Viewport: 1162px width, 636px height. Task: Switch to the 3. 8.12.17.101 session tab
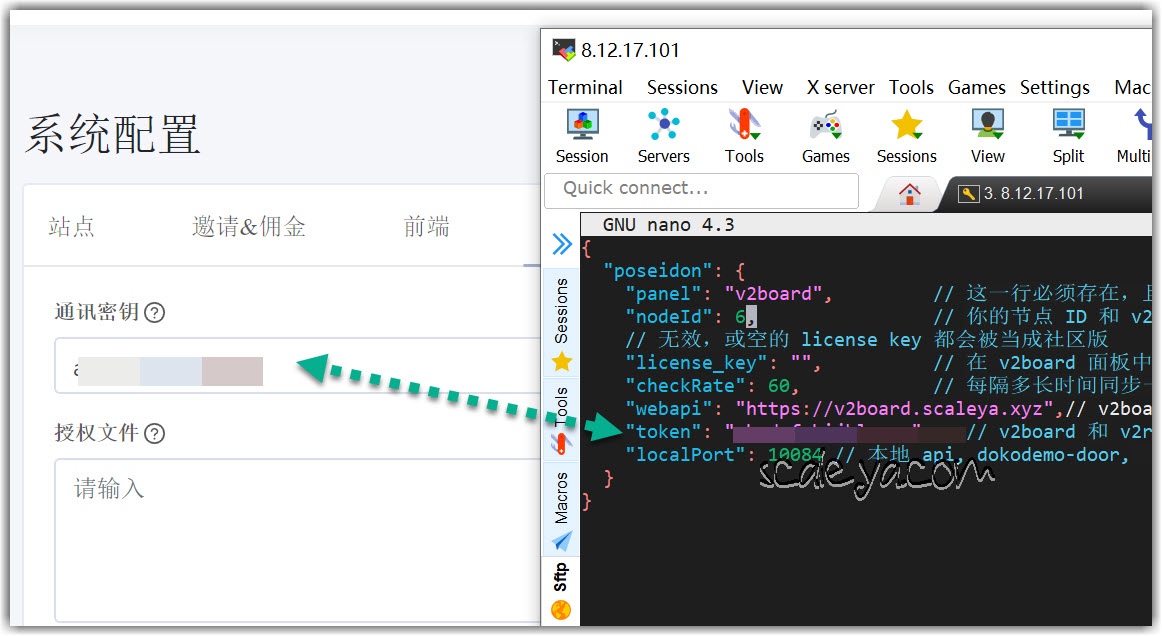[x=1030, y=194]
